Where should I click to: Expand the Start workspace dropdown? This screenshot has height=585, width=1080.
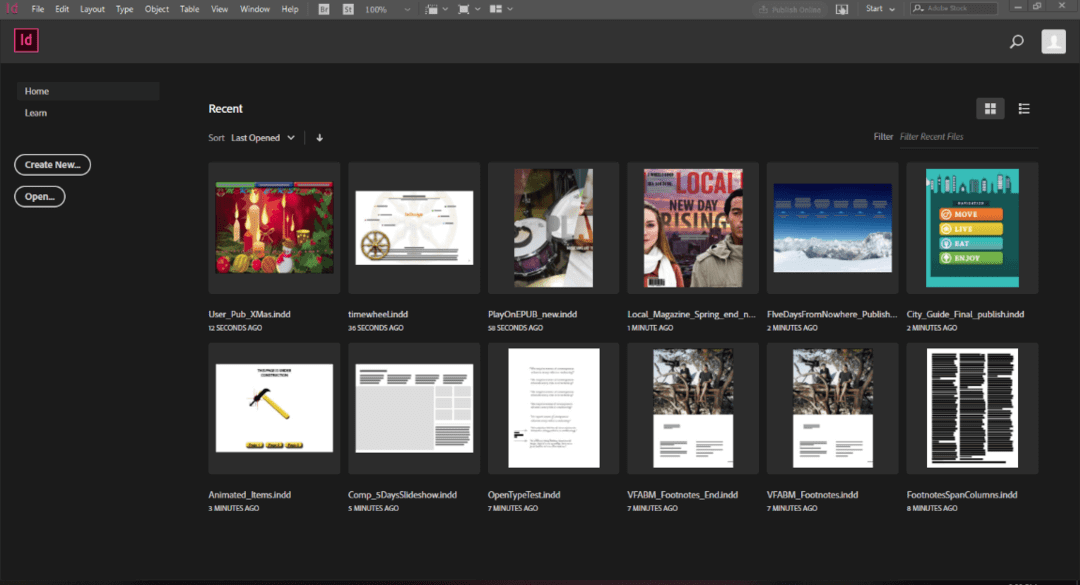tap(880, 9)
